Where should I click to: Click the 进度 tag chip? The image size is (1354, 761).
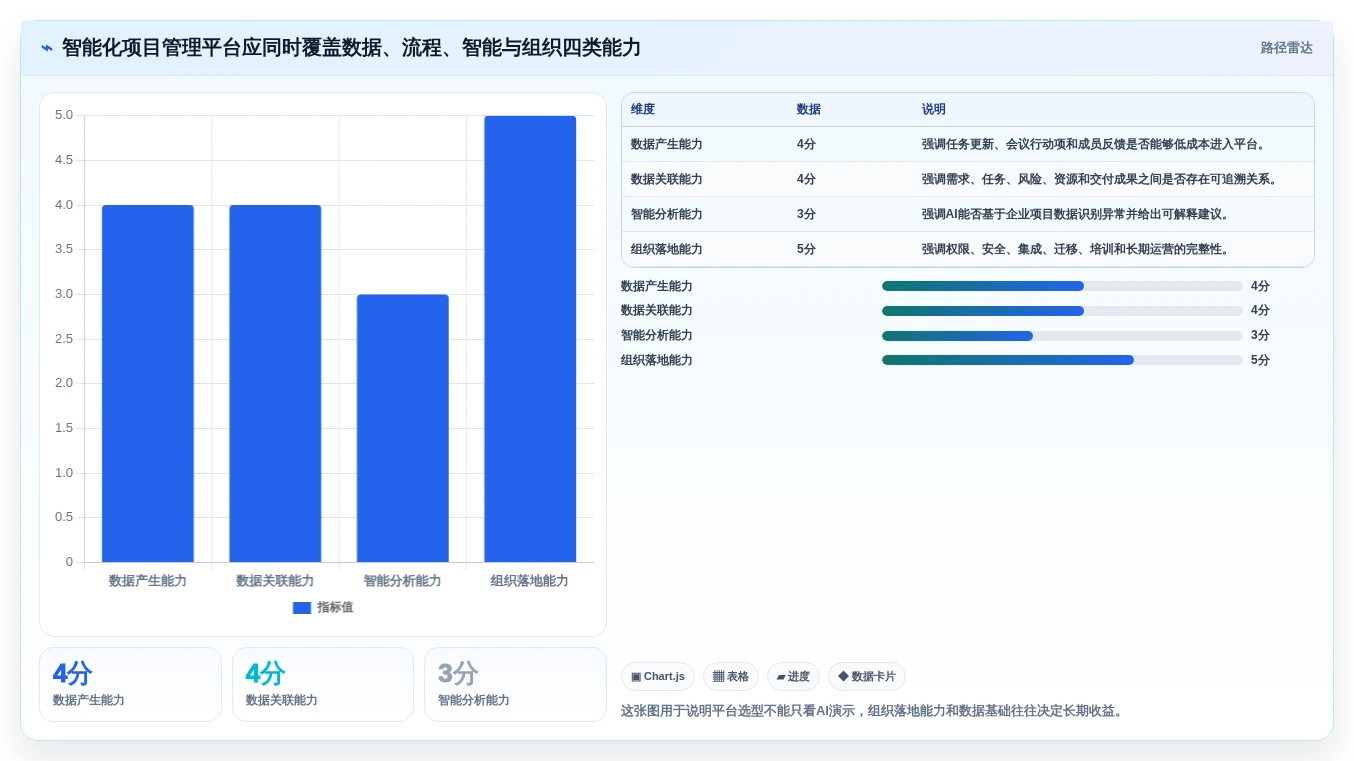(x=793, y=677)
